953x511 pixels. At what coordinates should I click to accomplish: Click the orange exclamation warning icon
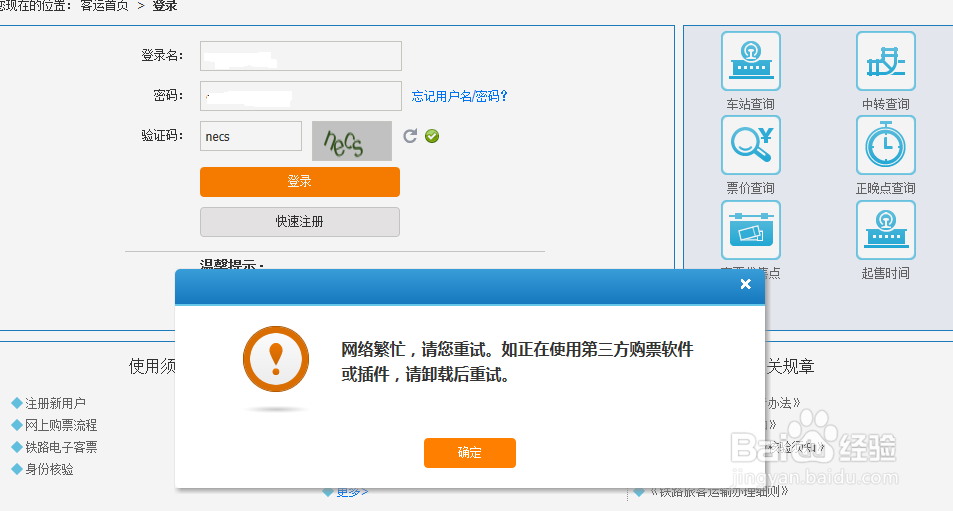tap(276, 359)
